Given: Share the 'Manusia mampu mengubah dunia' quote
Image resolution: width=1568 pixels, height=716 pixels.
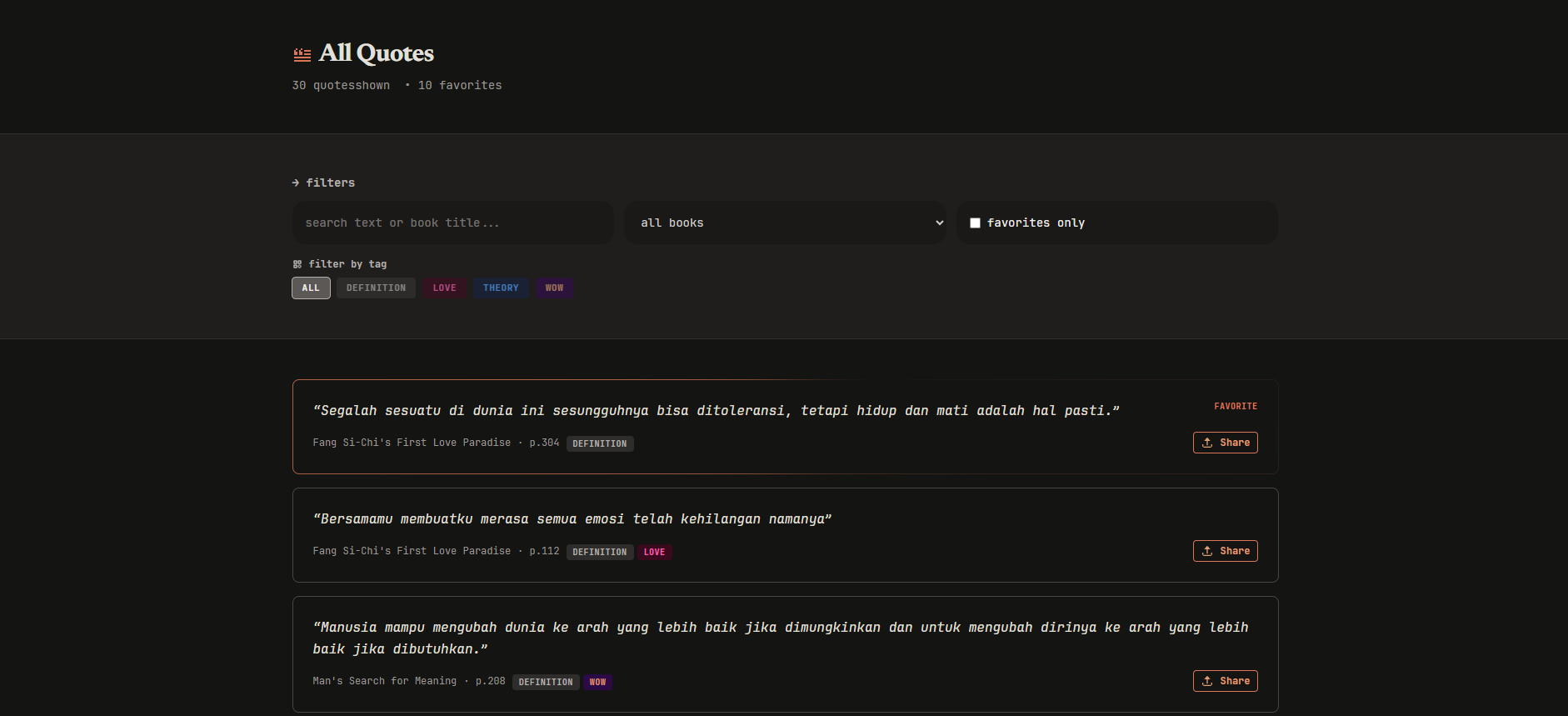Looking at the screenshot, I should (x=1226, y=681).
